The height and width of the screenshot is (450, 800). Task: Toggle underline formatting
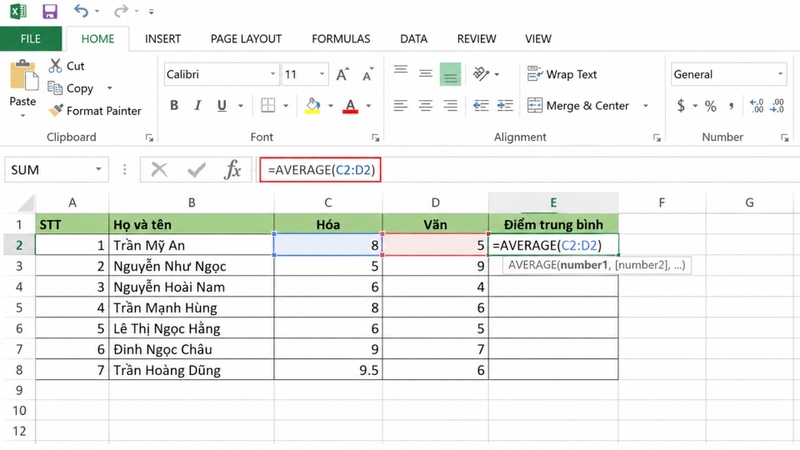click(x=222, y=106)
